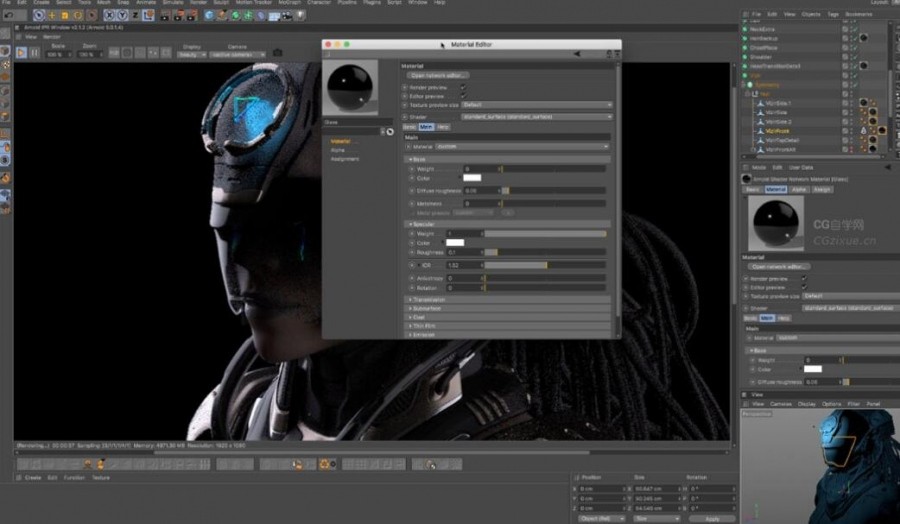
Task: Click the Specular IOR slider in Material Editor
Action: [545, 265]
